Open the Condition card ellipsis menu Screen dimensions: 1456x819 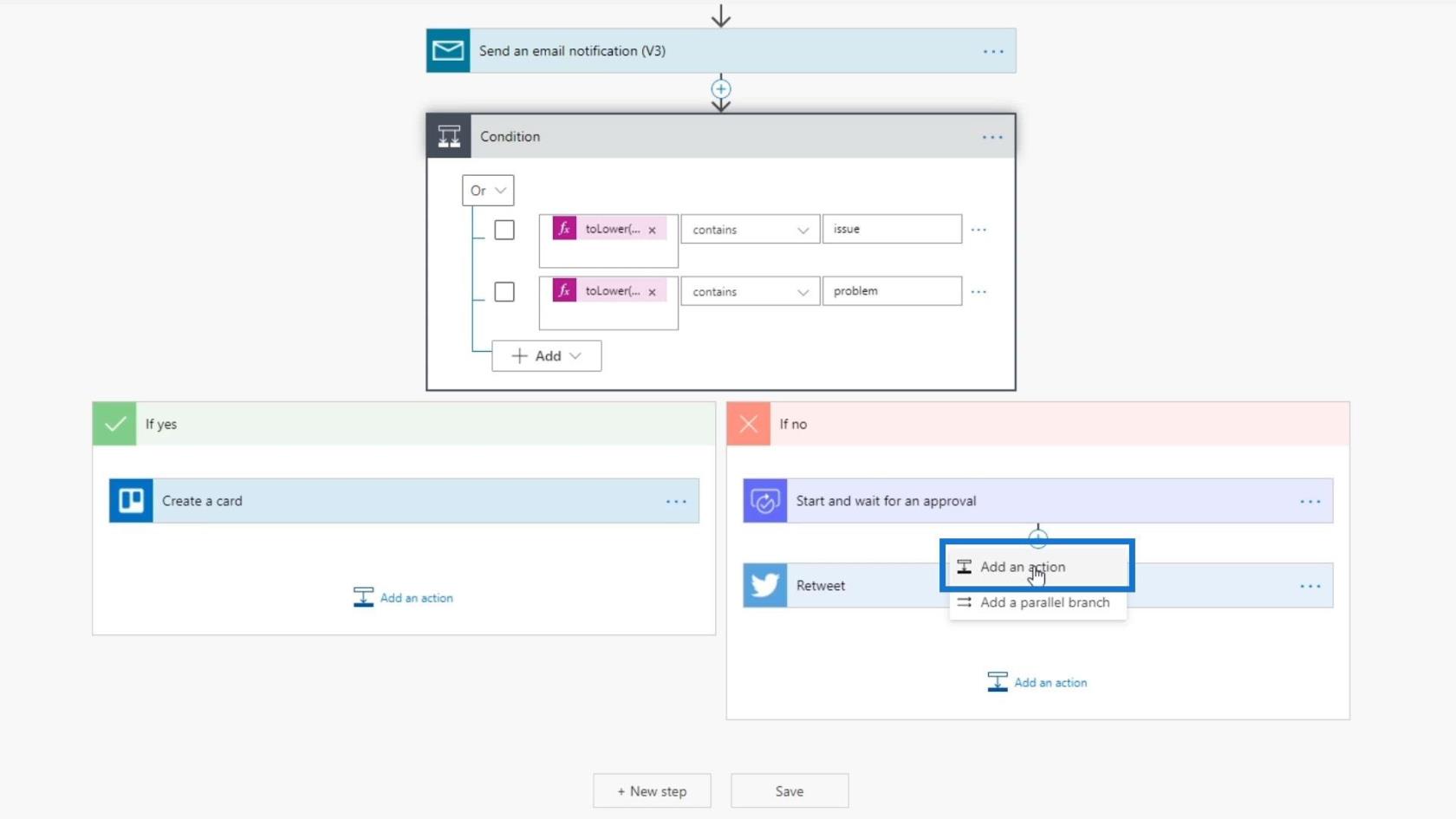point(992,137)
